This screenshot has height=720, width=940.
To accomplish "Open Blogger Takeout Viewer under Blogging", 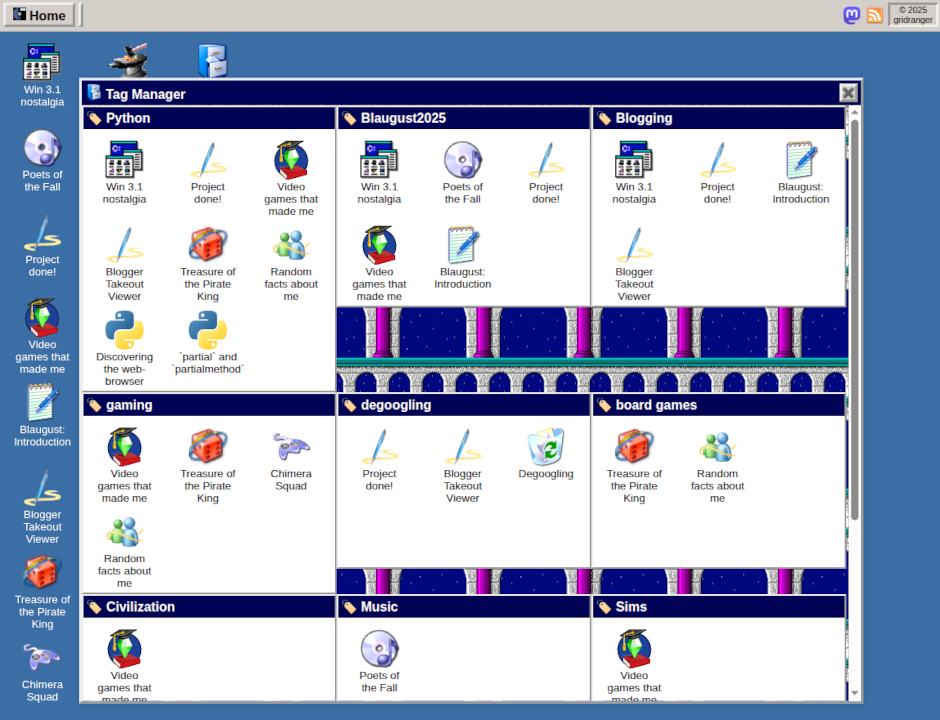I will pos(634,264).
